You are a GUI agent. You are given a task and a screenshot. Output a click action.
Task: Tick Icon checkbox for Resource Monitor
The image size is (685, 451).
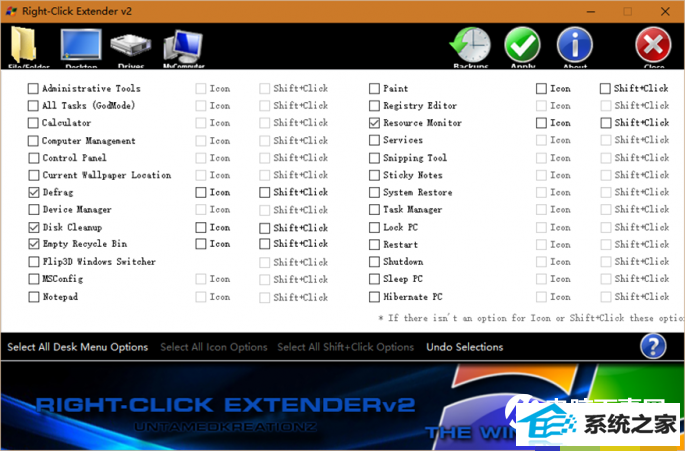pos(541,123)
